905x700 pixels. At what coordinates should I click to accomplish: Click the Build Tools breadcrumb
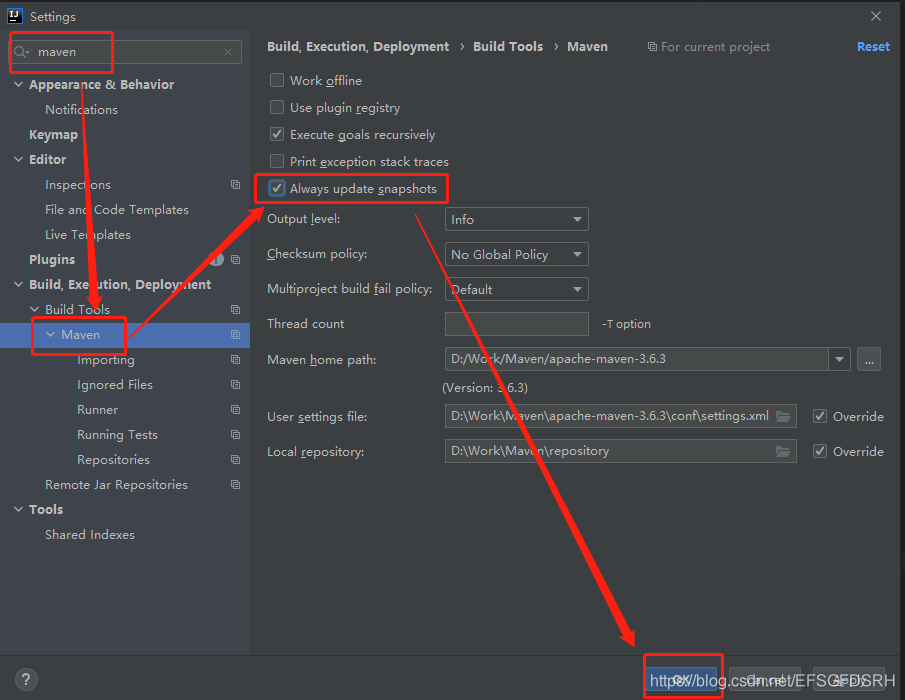[x=508, y=47]
